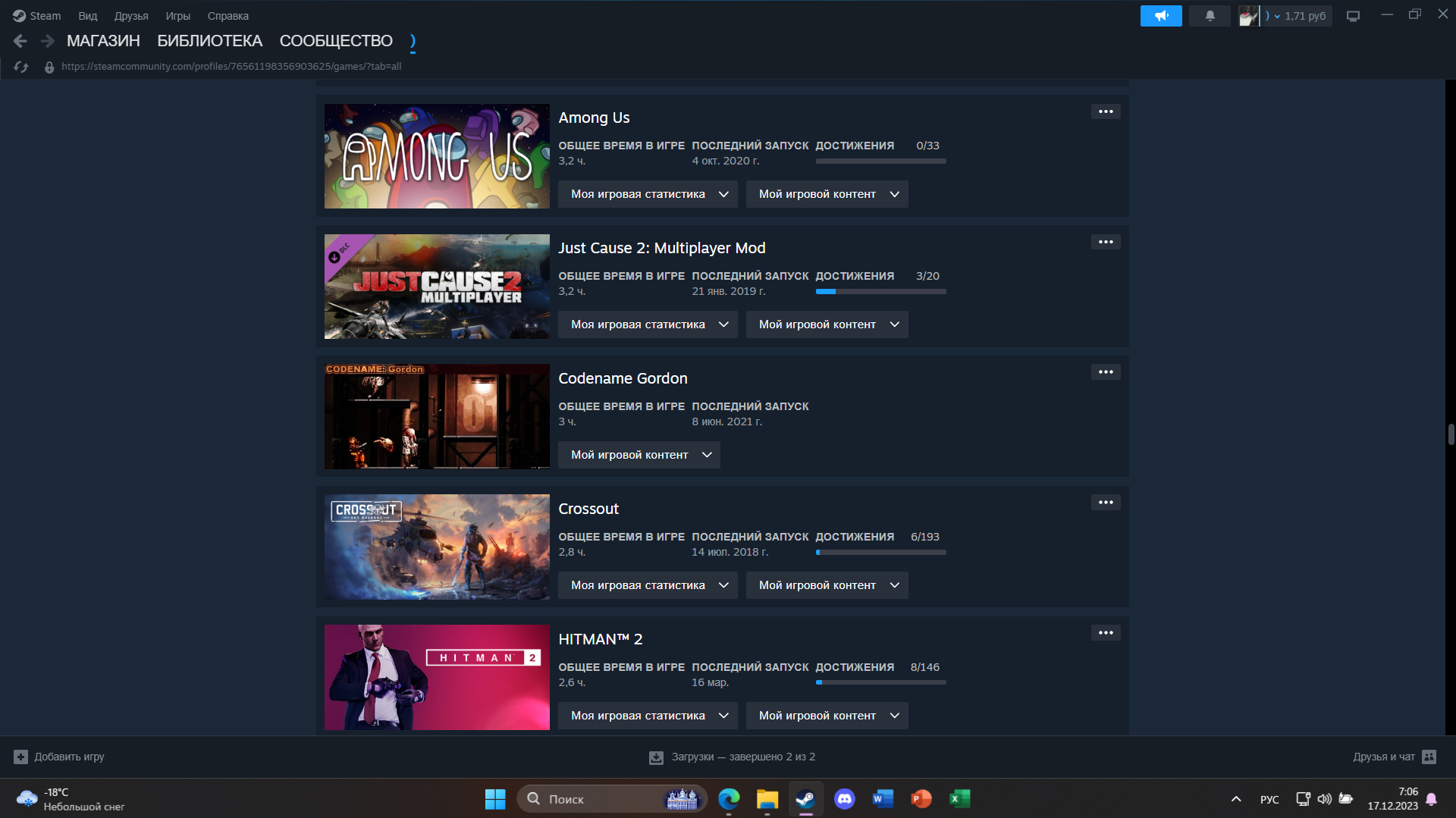The image size is (1456, 818).
Task: Open the notifications bell
Action: point(1210,16)
